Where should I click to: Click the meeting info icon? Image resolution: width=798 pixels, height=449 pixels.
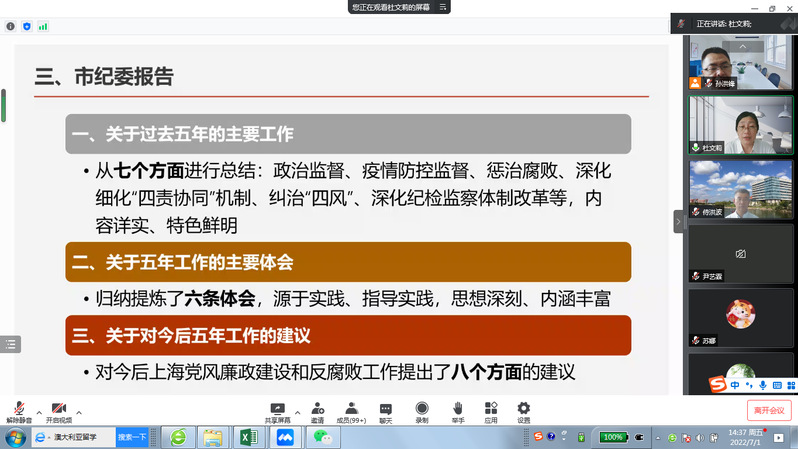(11, 26)
